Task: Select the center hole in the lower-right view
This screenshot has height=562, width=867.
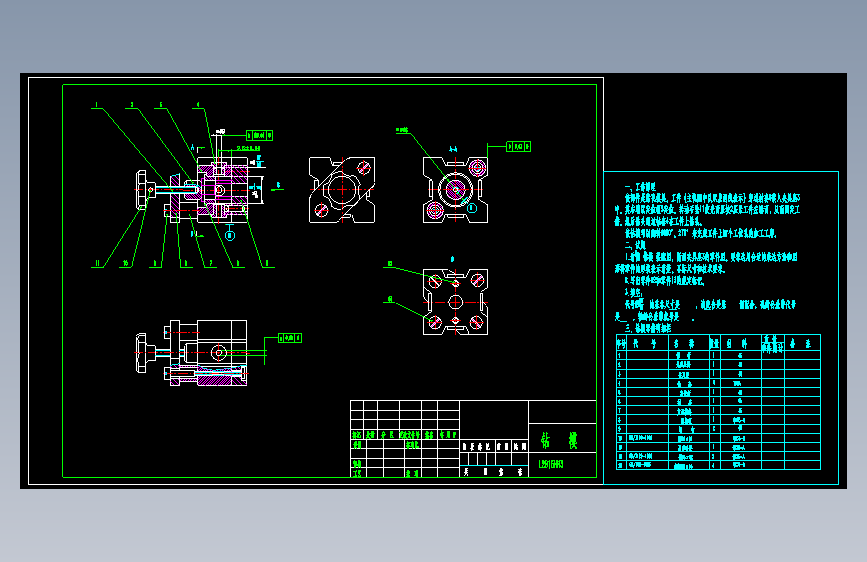Action: pyautogui.click(x=455, y=302)
